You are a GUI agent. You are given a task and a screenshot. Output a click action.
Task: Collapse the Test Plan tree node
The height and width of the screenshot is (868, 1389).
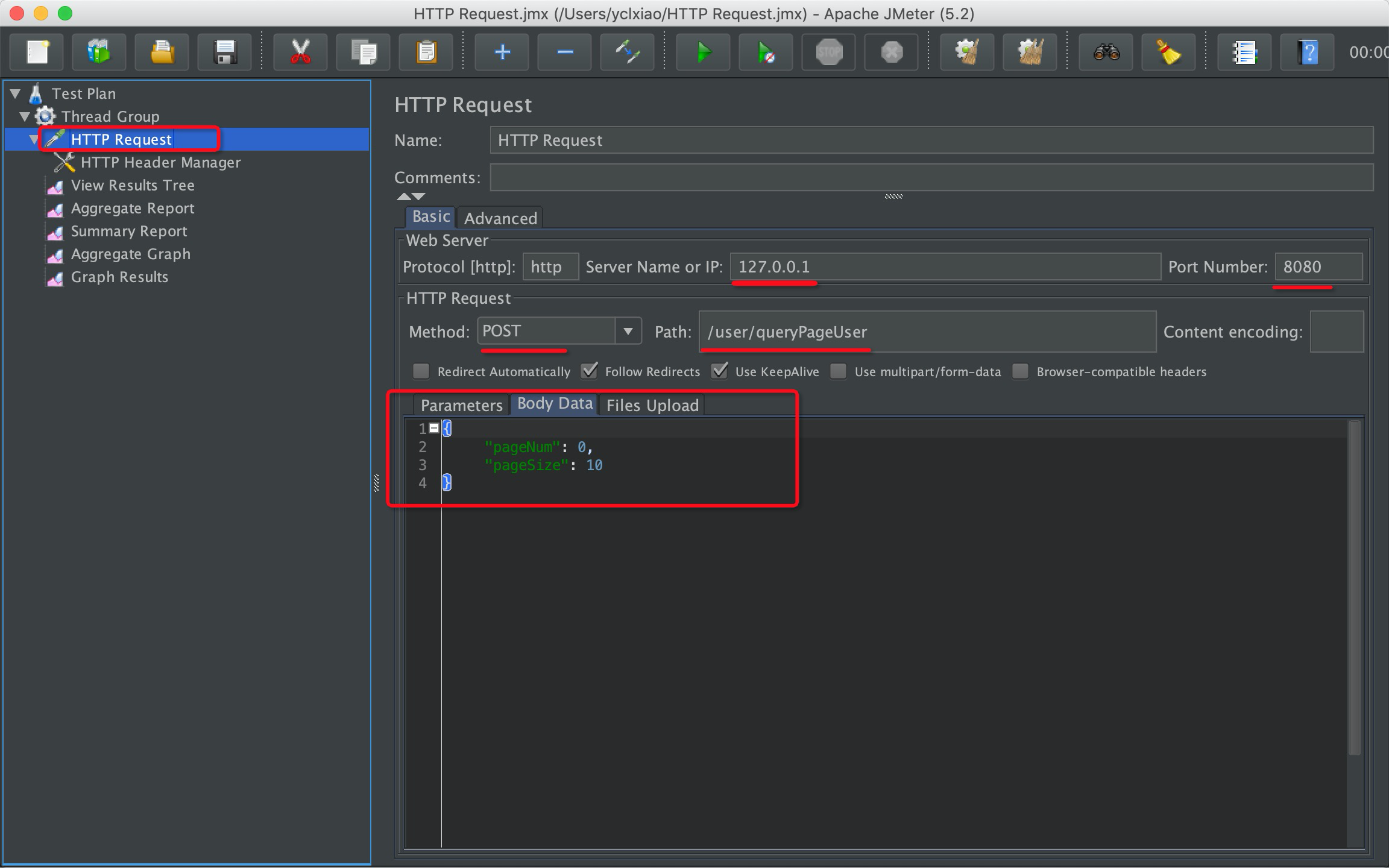click(x=15, y=93)
